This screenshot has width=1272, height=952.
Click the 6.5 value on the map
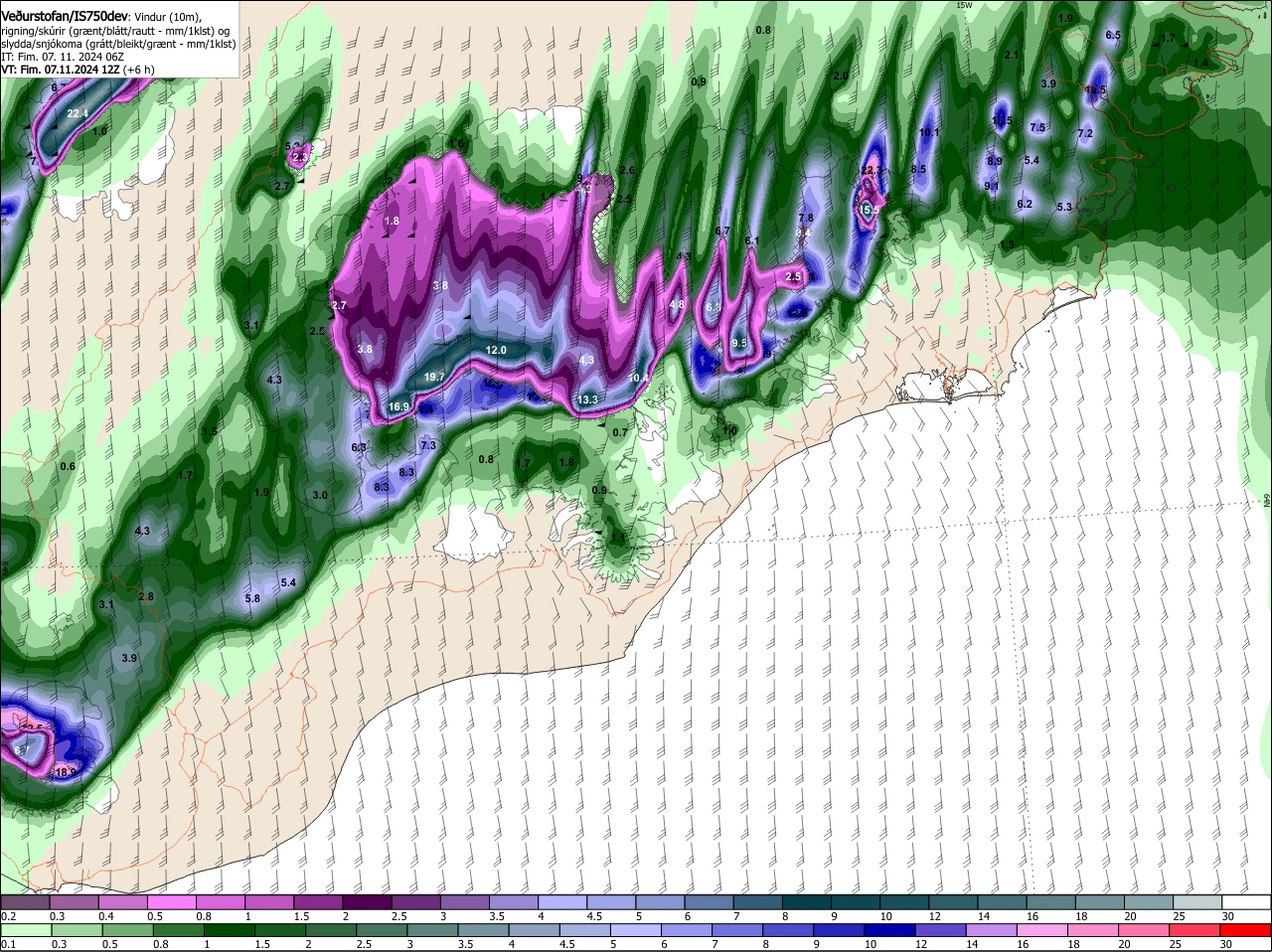coord(1113,36)
